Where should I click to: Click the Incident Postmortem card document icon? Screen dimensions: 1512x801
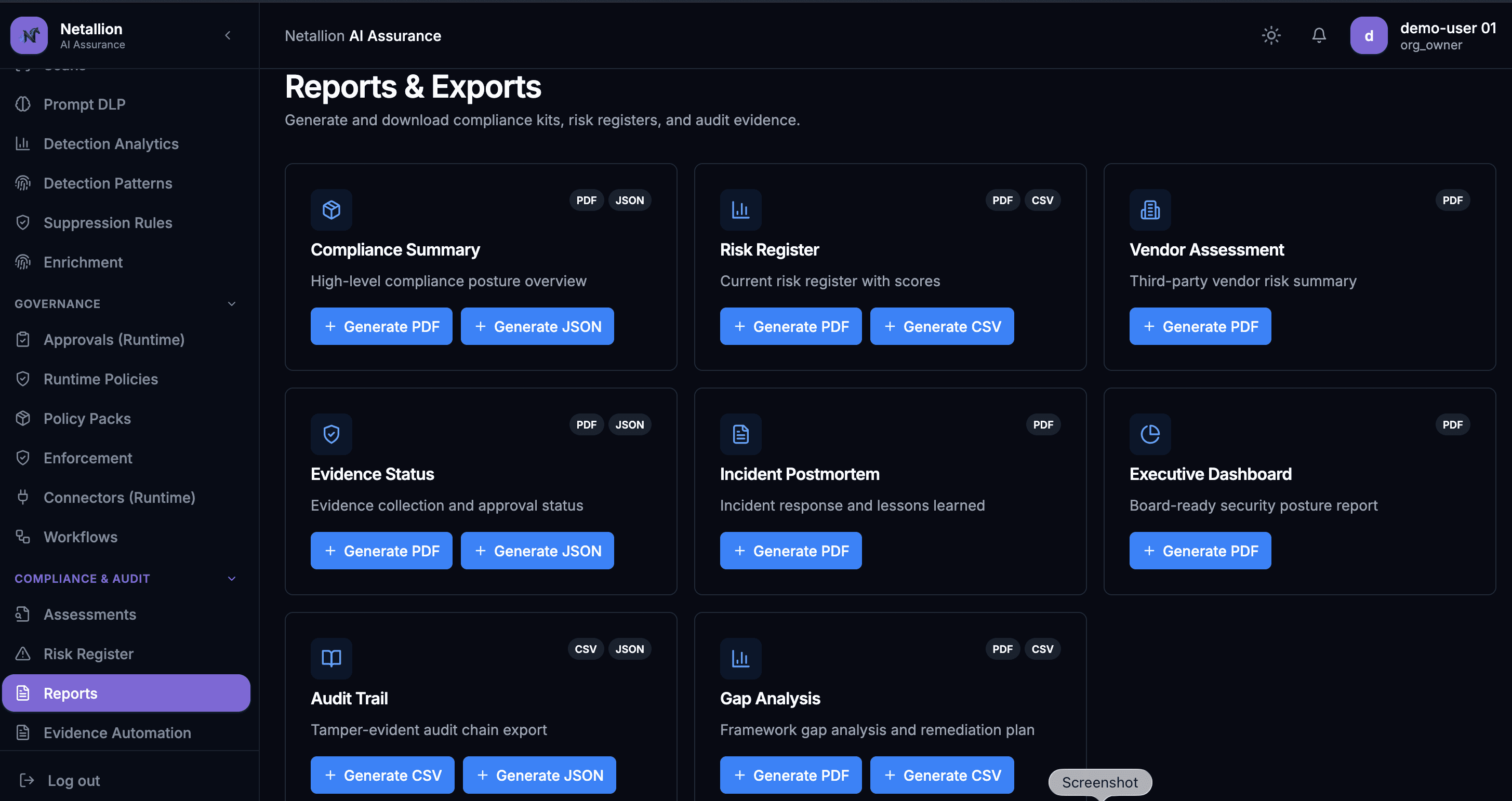click(741, 434)
